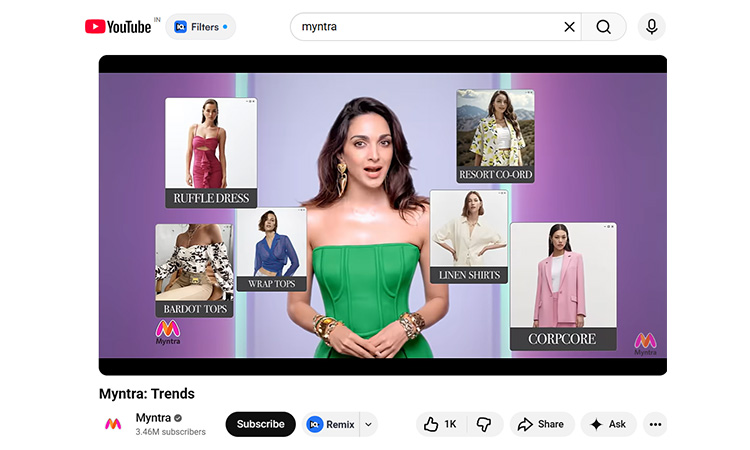Screen dimensions: 750x450
Task: Click the 3.46M subscribers text
Action: pyautogui.click(x=170, y=432)
